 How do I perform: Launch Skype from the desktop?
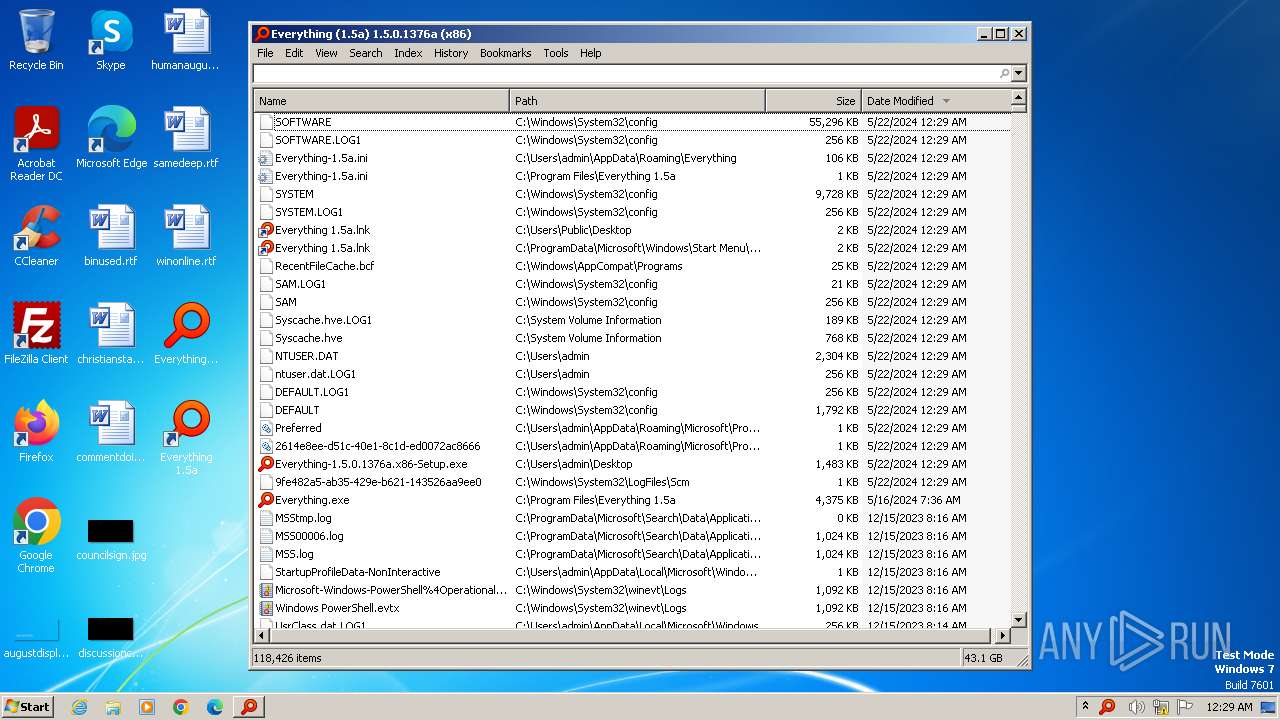click(110, 40)
